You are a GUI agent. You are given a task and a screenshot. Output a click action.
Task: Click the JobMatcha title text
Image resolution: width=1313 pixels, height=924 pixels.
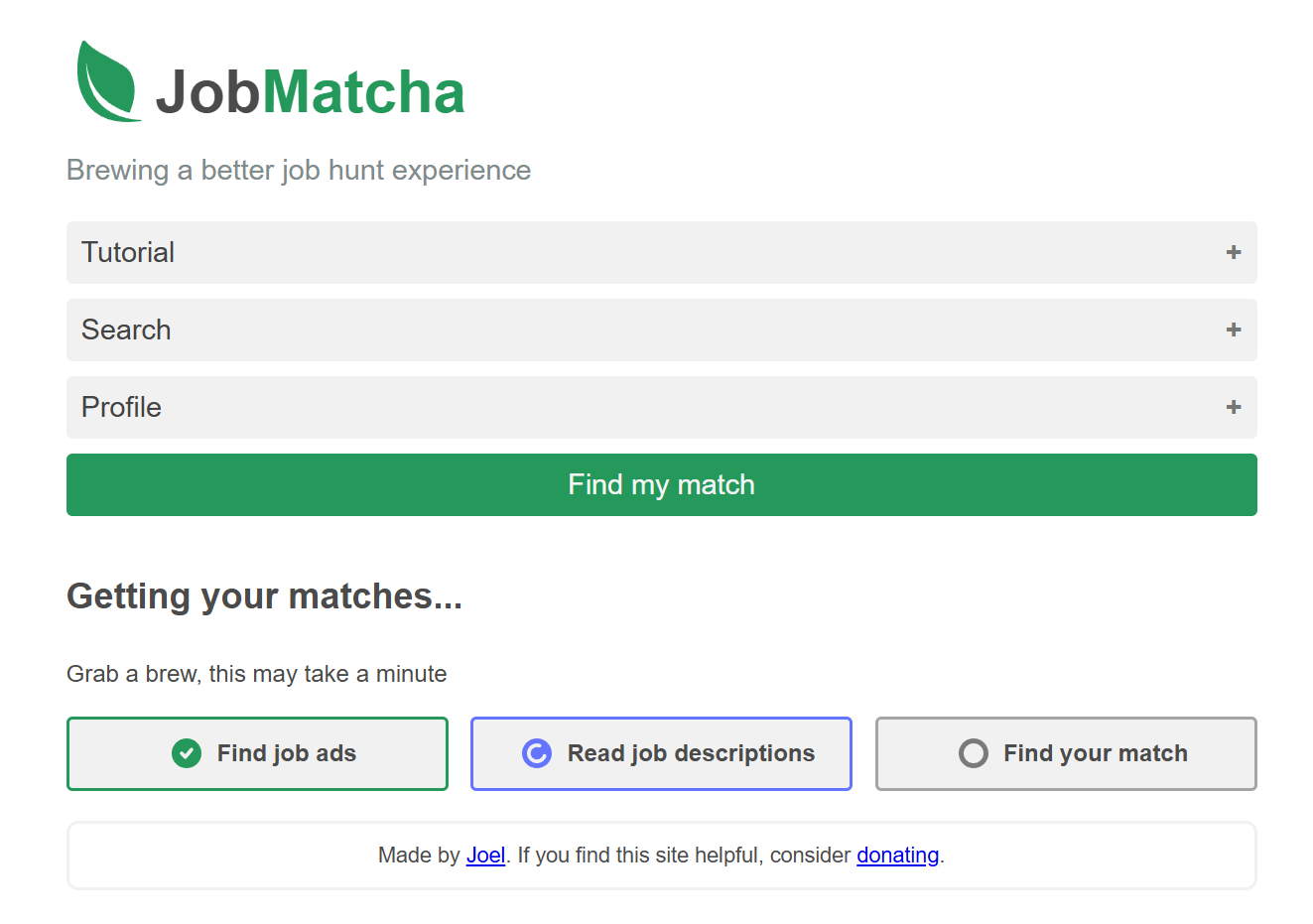pos(310,91)
